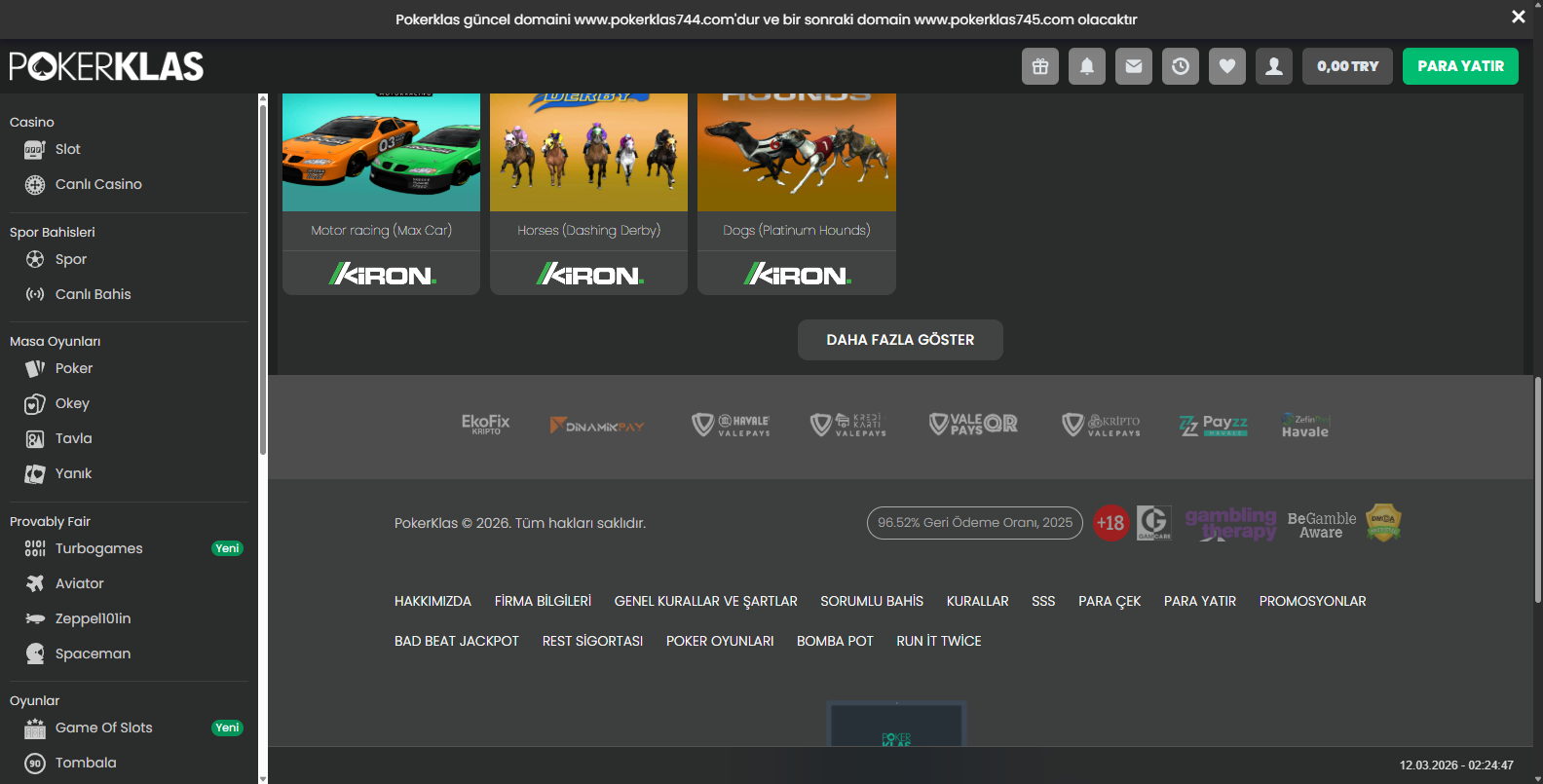The width and height of the screenshot is (1543, 784).
Task: Open notifications bell icon
Action: (1087, 66)
